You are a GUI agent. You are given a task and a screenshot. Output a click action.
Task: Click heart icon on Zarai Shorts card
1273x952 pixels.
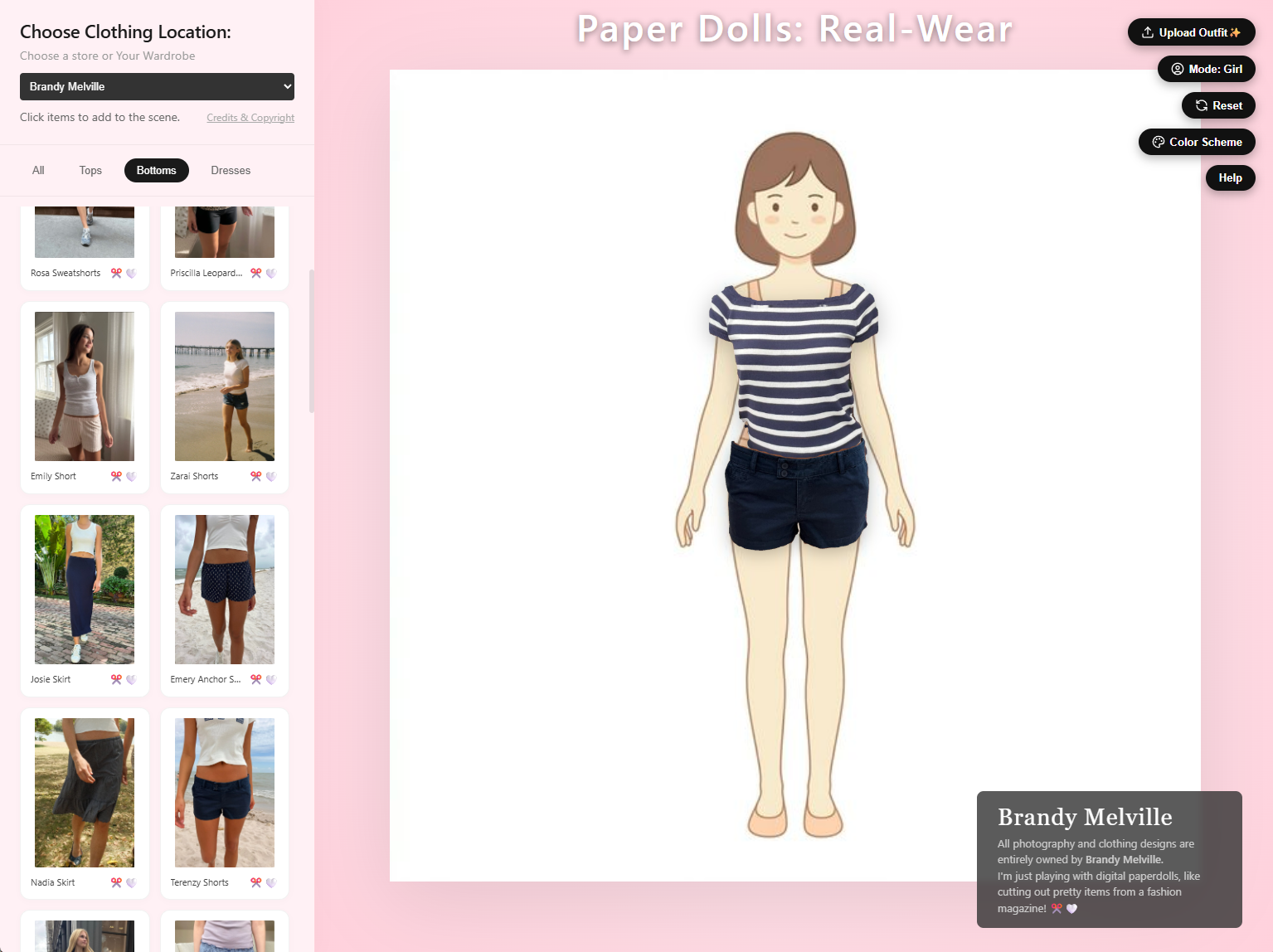click(270, 476)
